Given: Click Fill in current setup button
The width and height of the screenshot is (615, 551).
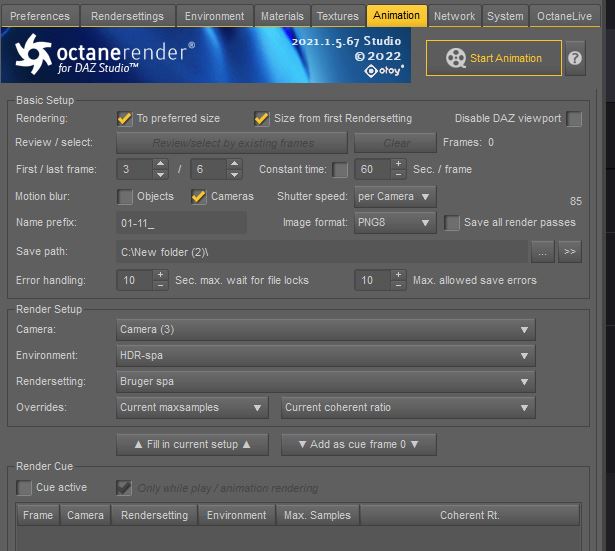Looking at the screenshot, I should click(x=192, y=444).
